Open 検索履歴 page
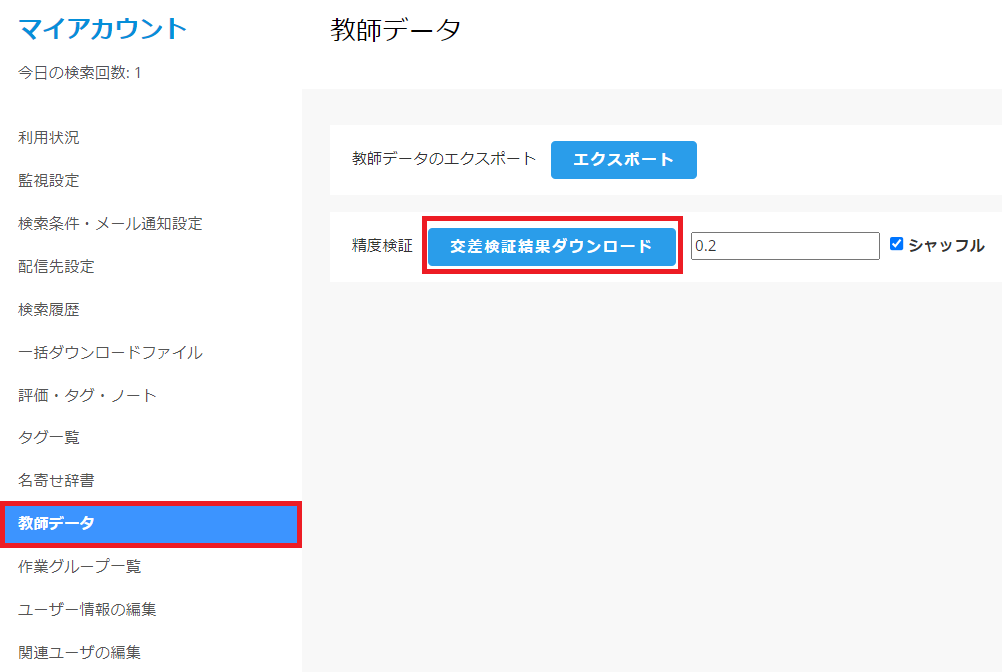1002x672 pixels. [x=49, y=310]
